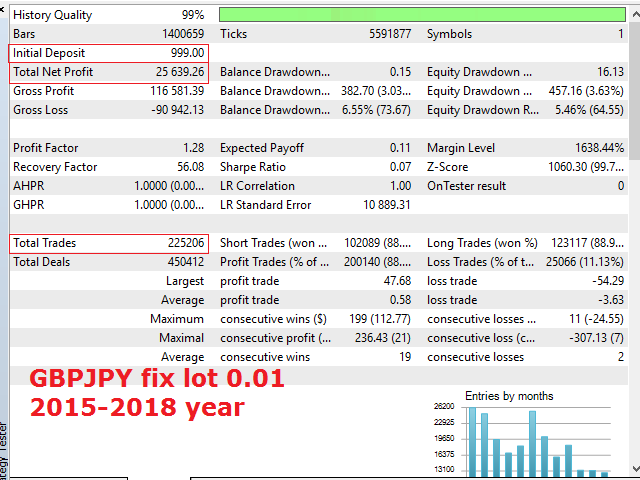Select the Bars value 1400659
Screen dimensions: 640x480
(x=180, y=34)
